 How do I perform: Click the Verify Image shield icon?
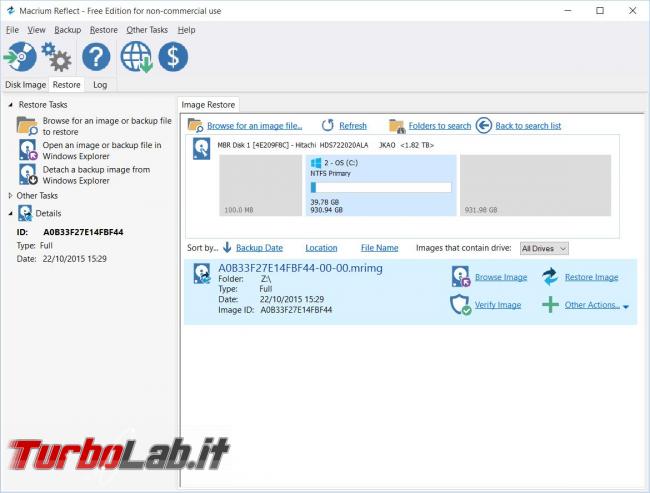tap(461, 305)
